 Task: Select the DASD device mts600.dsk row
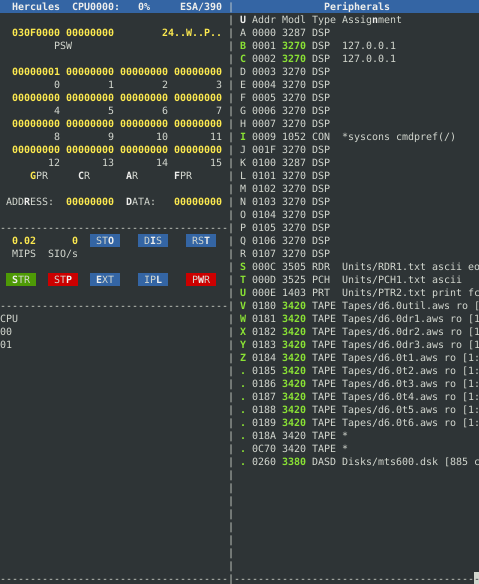(x=359, y=462)
